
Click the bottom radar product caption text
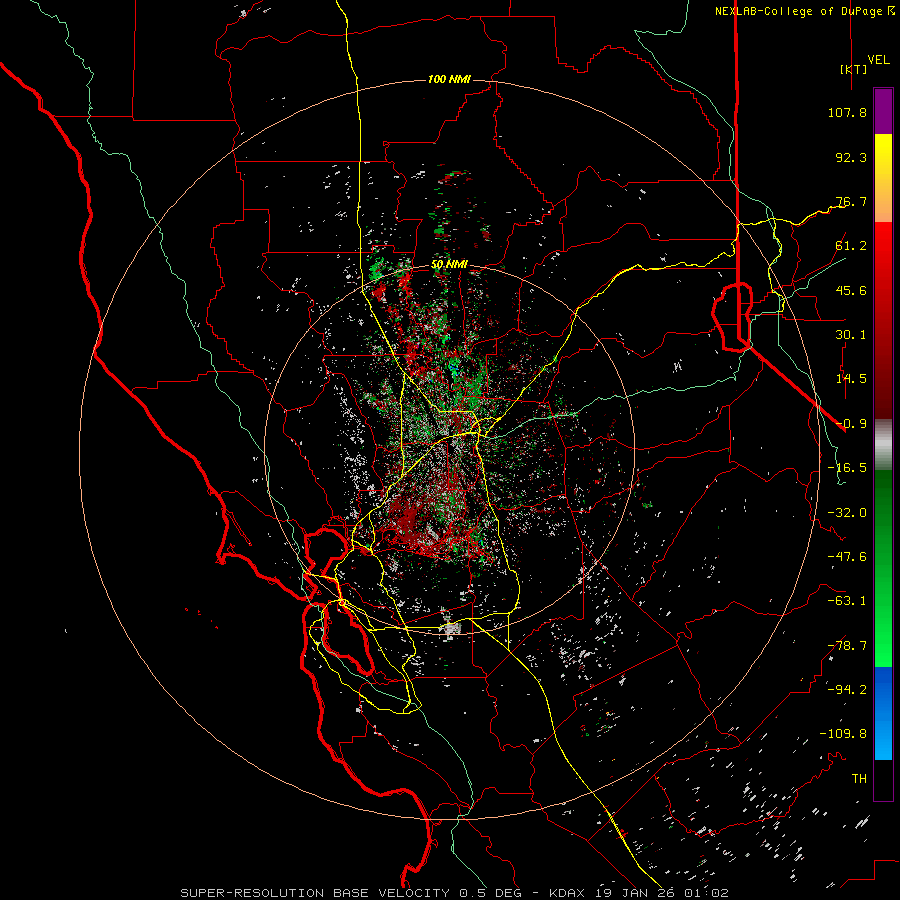(454, 893)
